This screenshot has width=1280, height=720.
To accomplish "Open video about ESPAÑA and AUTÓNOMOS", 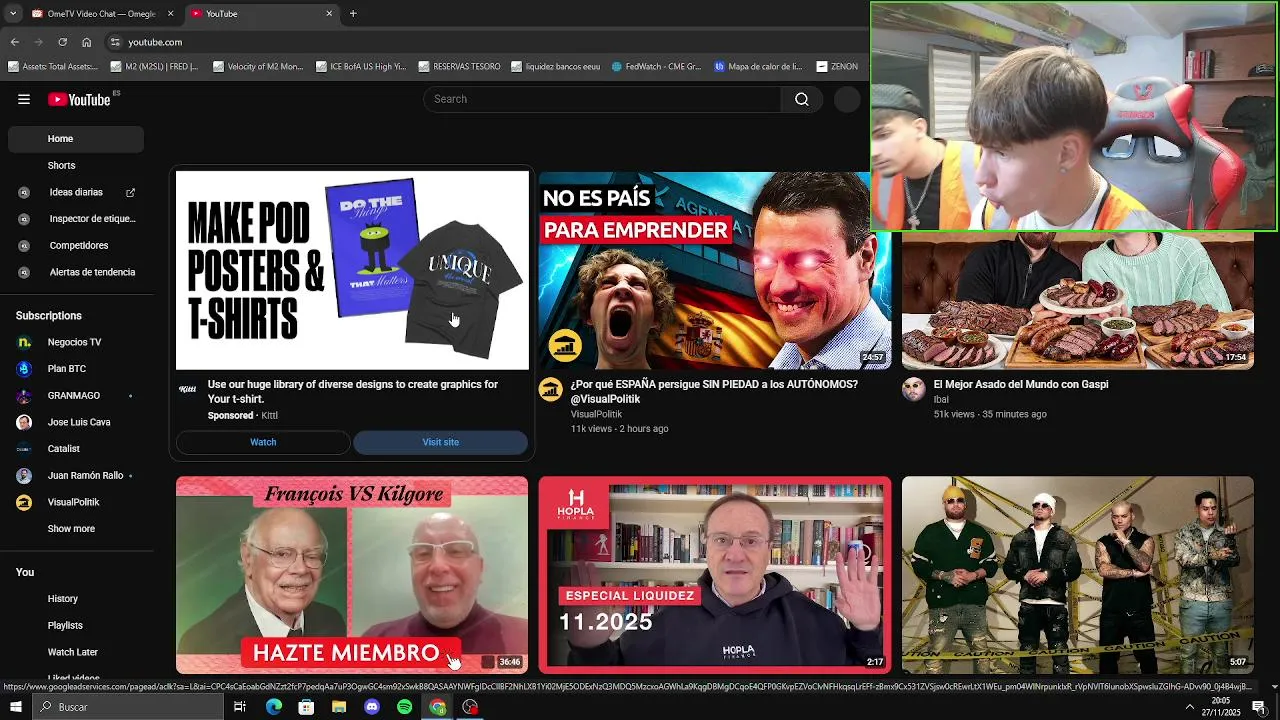I will (x=714, y=391).
